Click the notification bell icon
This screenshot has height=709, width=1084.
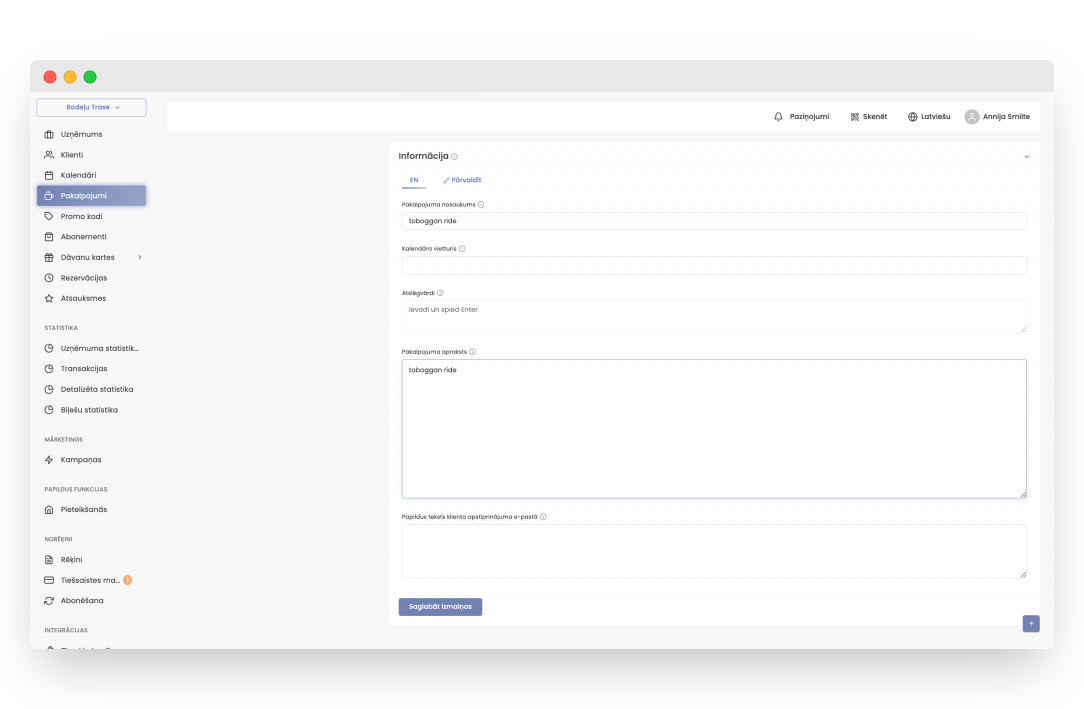click(x=779, y=117)
